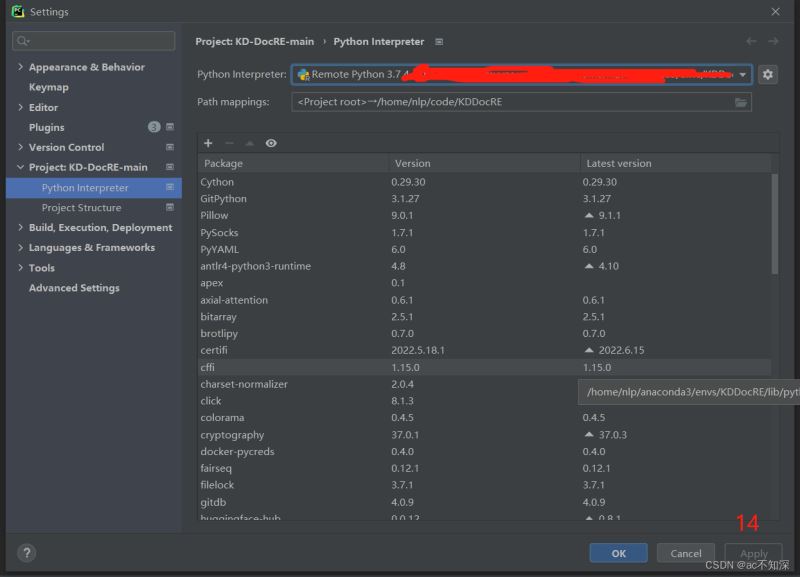Click the Cancel button
Image resolution: width=800 pixels, height=577 pixels.
point(685,553)
